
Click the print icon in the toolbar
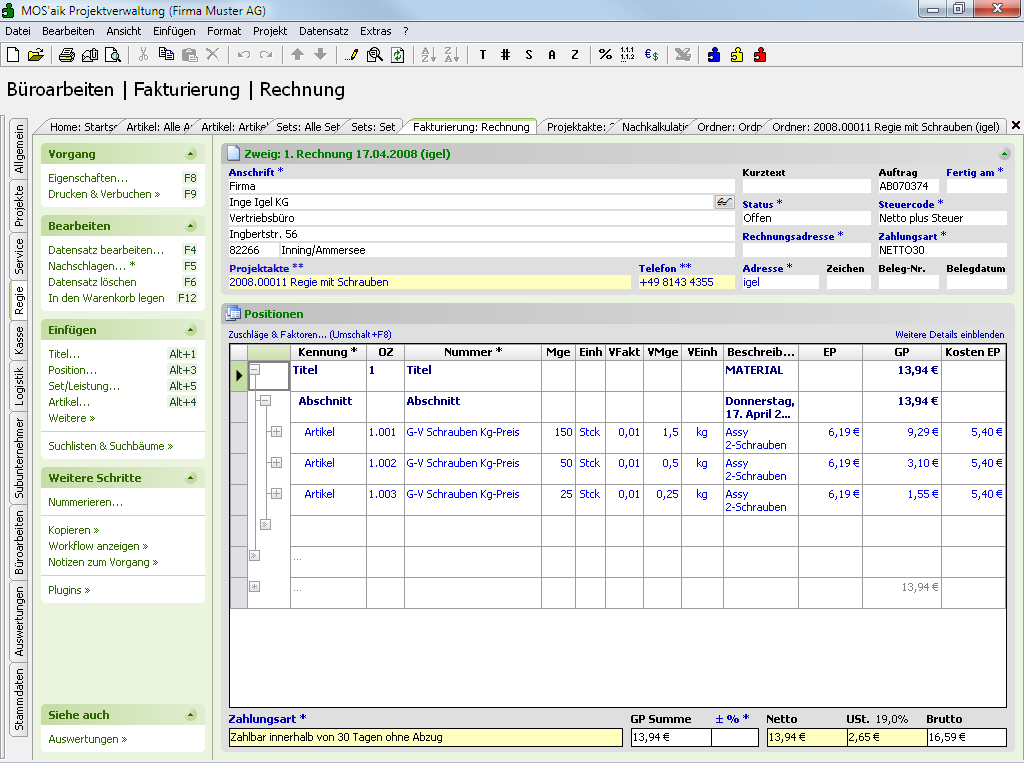65,55
